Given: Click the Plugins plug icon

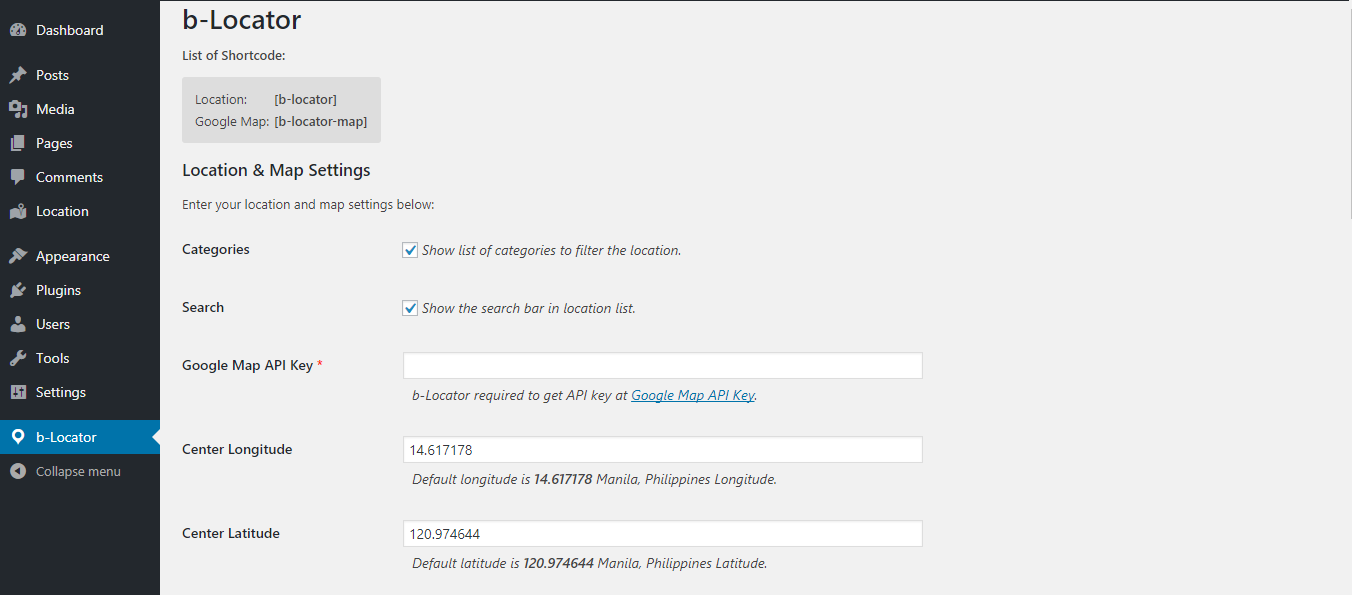Looking at the screenshot, I should tap(17, 290).
